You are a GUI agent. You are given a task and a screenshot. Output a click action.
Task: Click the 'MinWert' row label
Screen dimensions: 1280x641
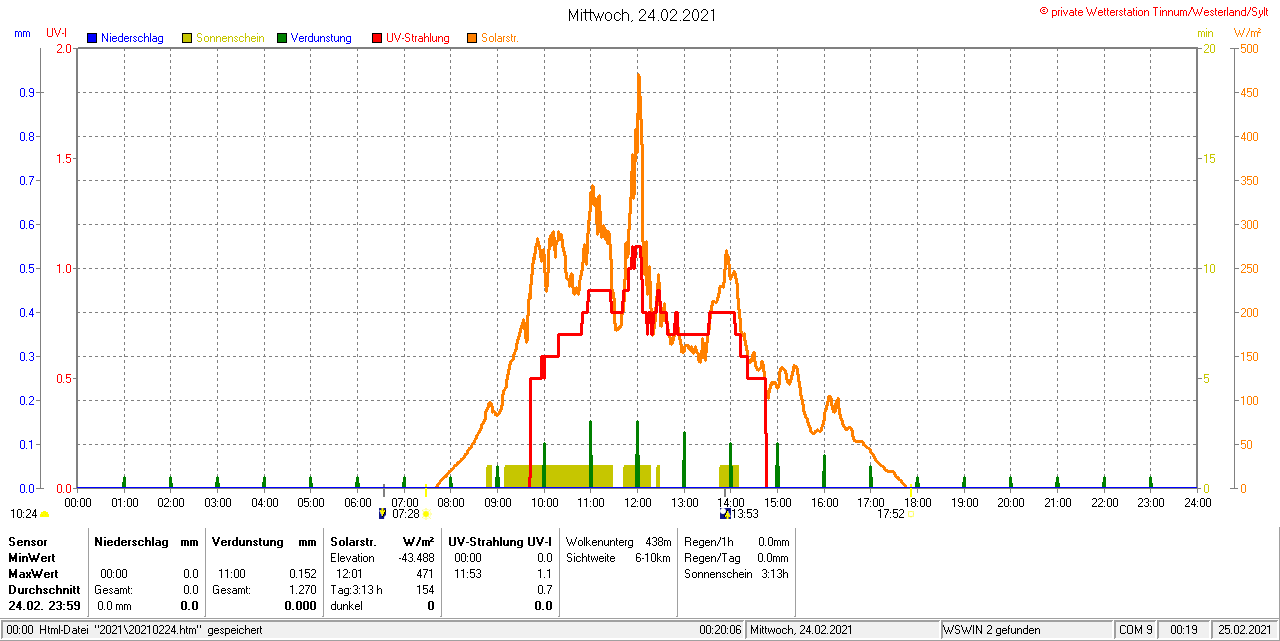32,557
